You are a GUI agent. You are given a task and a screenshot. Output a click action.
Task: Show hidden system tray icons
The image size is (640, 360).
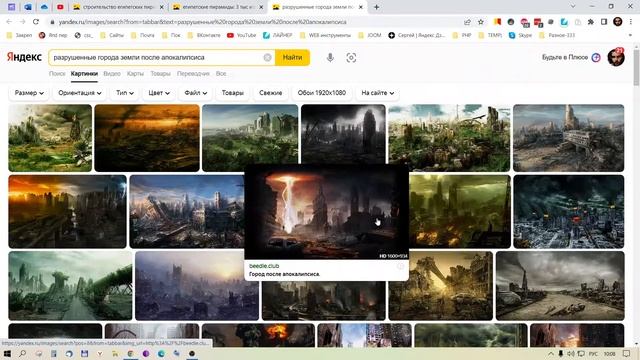coord(551,353)
